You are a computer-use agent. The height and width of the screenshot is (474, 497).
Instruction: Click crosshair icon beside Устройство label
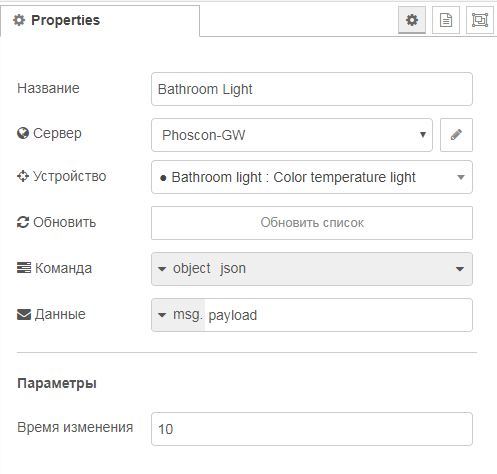[23, 176]
